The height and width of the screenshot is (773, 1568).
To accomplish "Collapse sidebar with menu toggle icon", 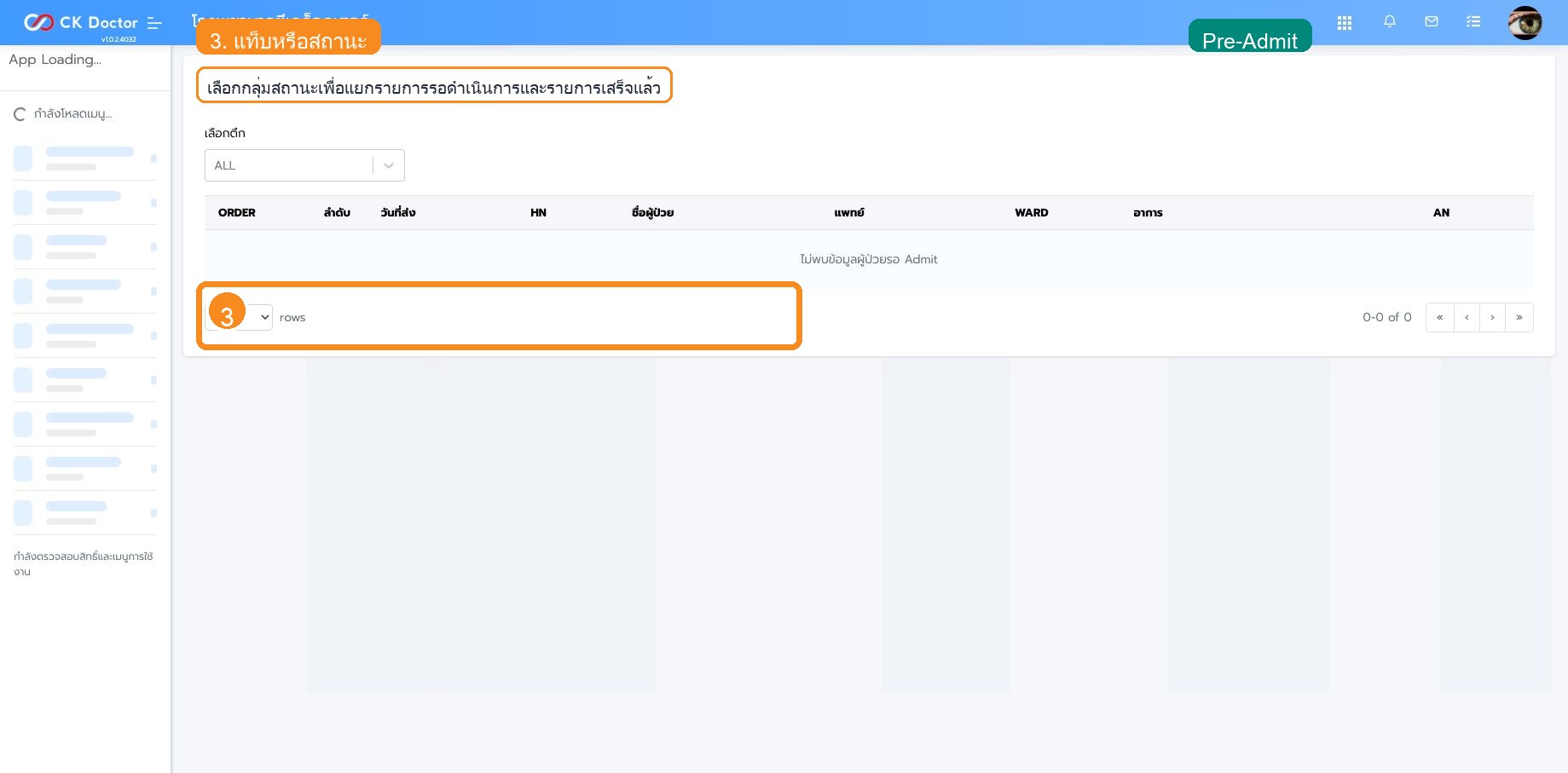I will [154, 23].
